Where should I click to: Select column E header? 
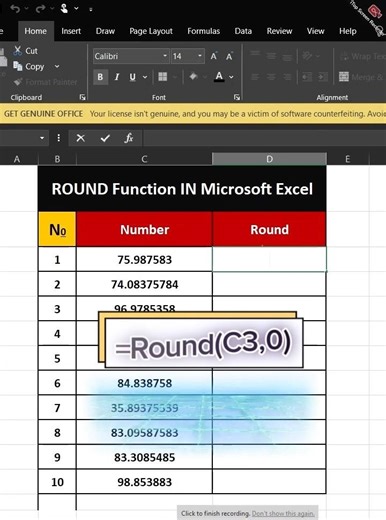(x=348, y=159)
